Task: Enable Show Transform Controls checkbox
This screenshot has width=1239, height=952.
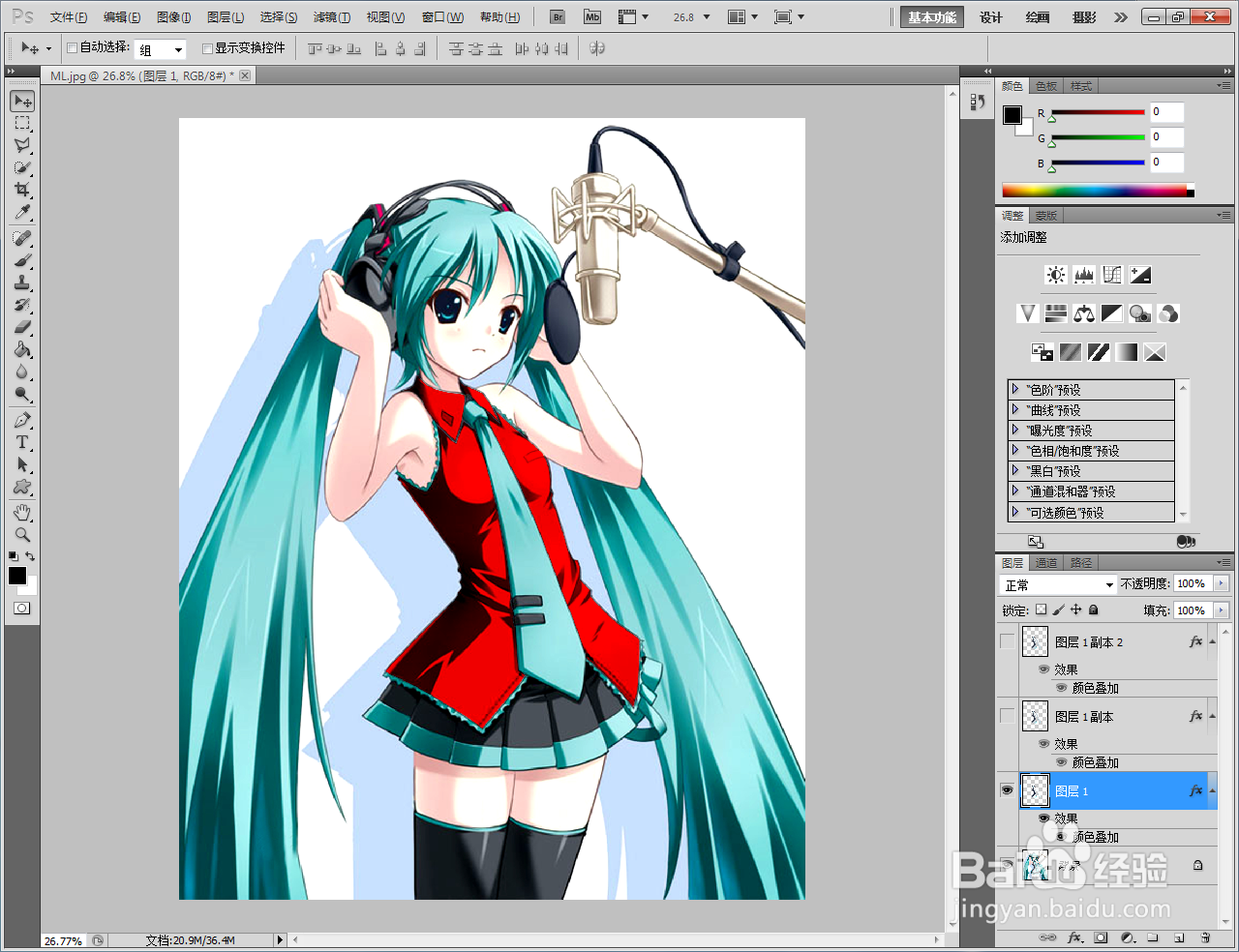Action: click(207, 47)
